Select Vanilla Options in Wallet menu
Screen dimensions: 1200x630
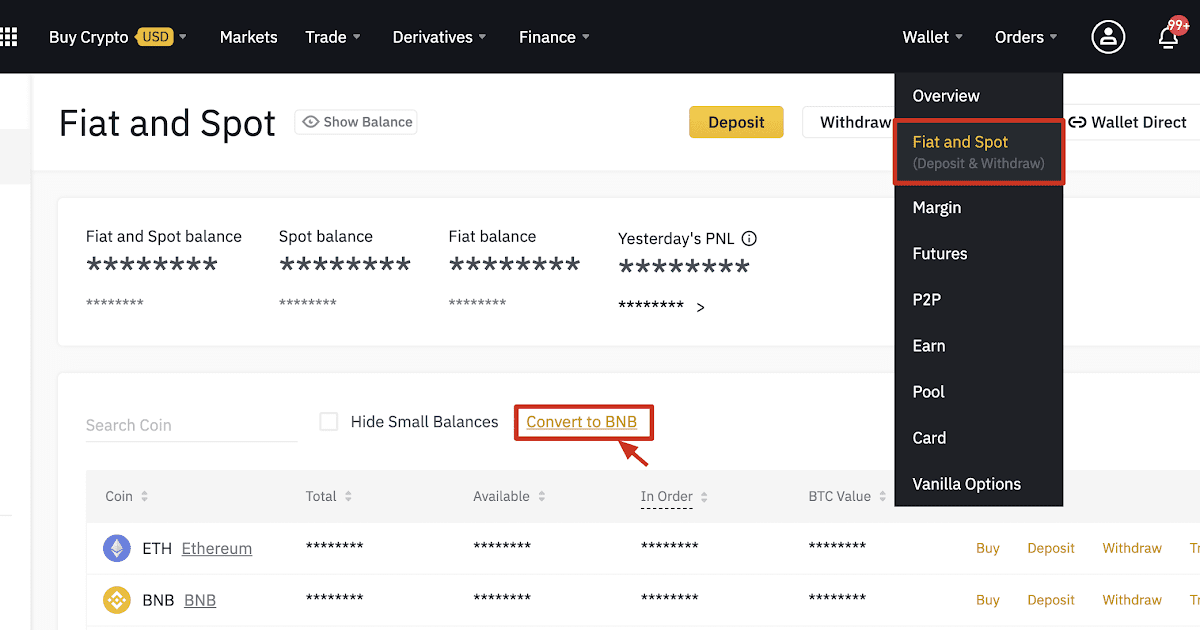click(x=979, y=484)
